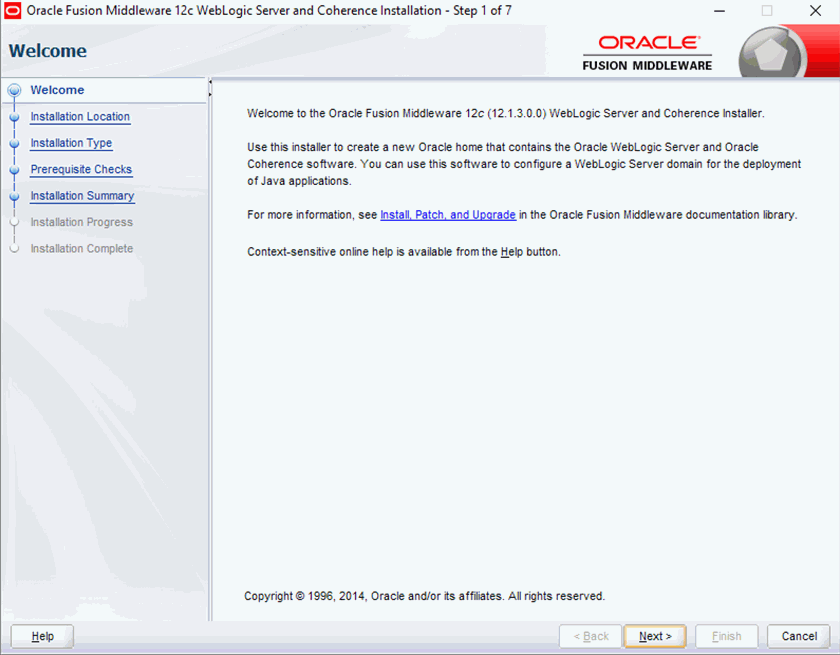Open the Install, Patch, and Upgrade link
Image resolution: width=840 pixels, height=655 pixels.
pyautogui.click(x=447, y=214)
